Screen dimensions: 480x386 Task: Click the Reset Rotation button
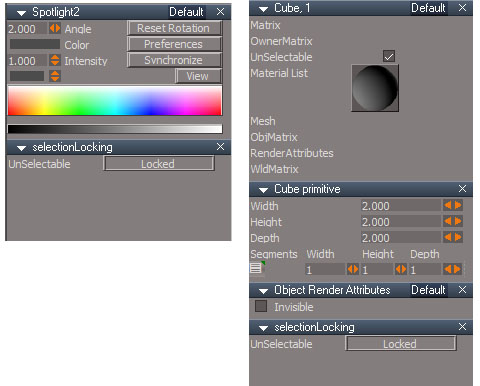174,28
